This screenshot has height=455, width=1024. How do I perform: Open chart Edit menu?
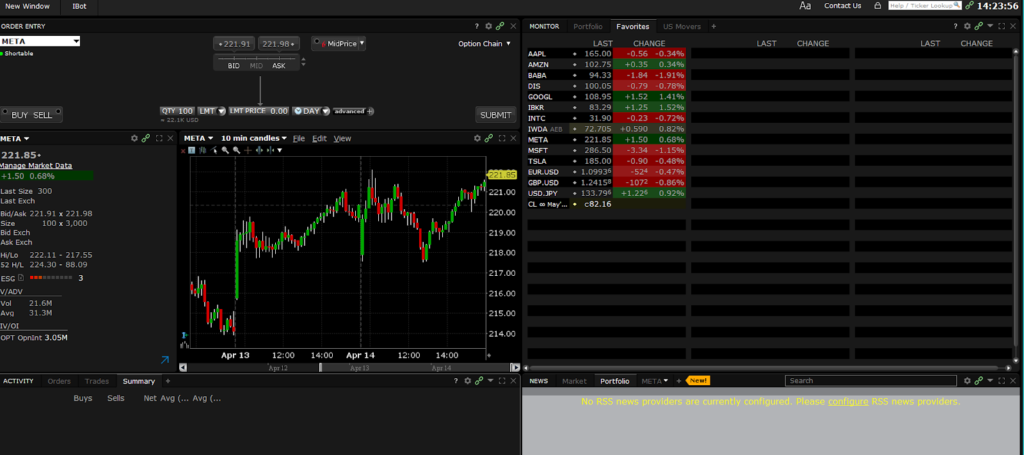(x=319, y=138)
